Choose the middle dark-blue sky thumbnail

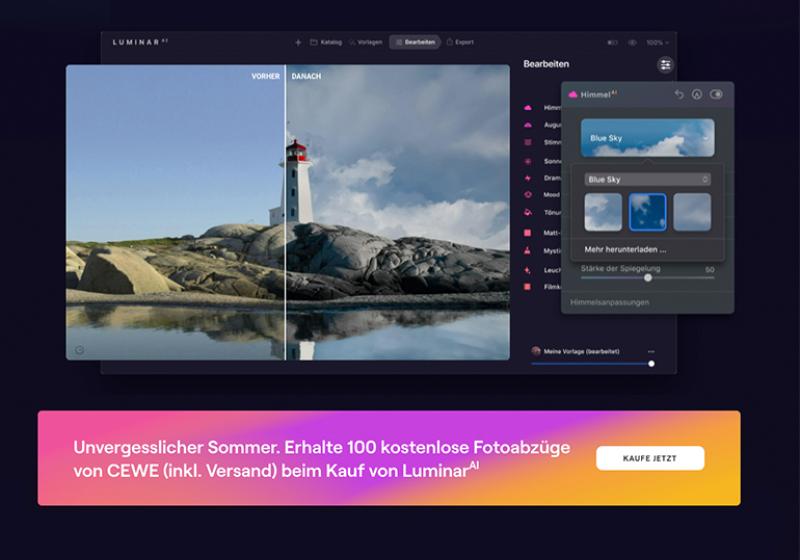(647, 212)
